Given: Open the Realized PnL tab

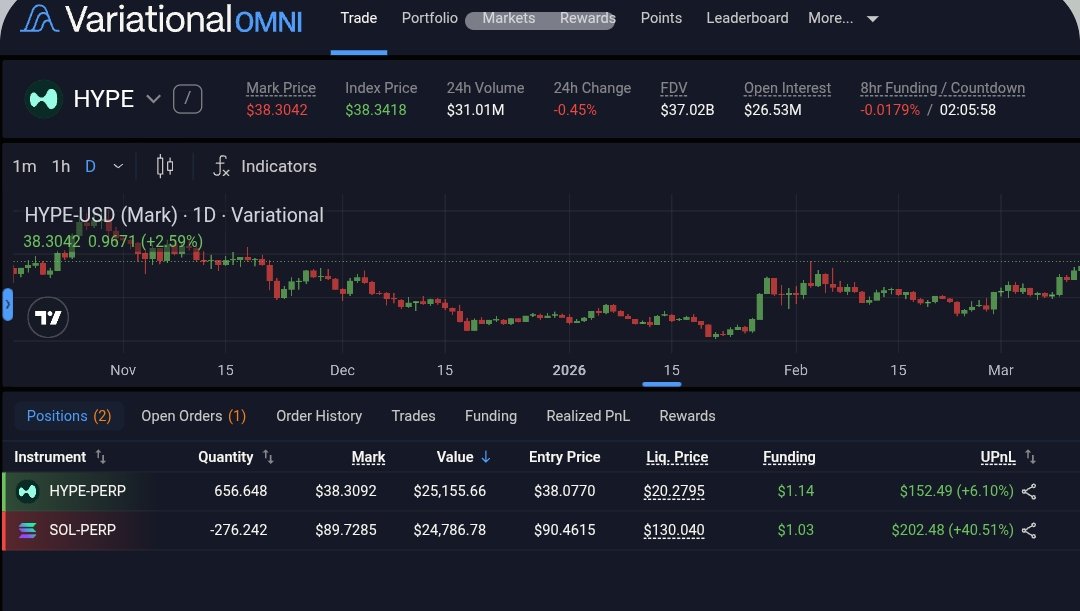Looking at the screenshot, I should point(588,416).
